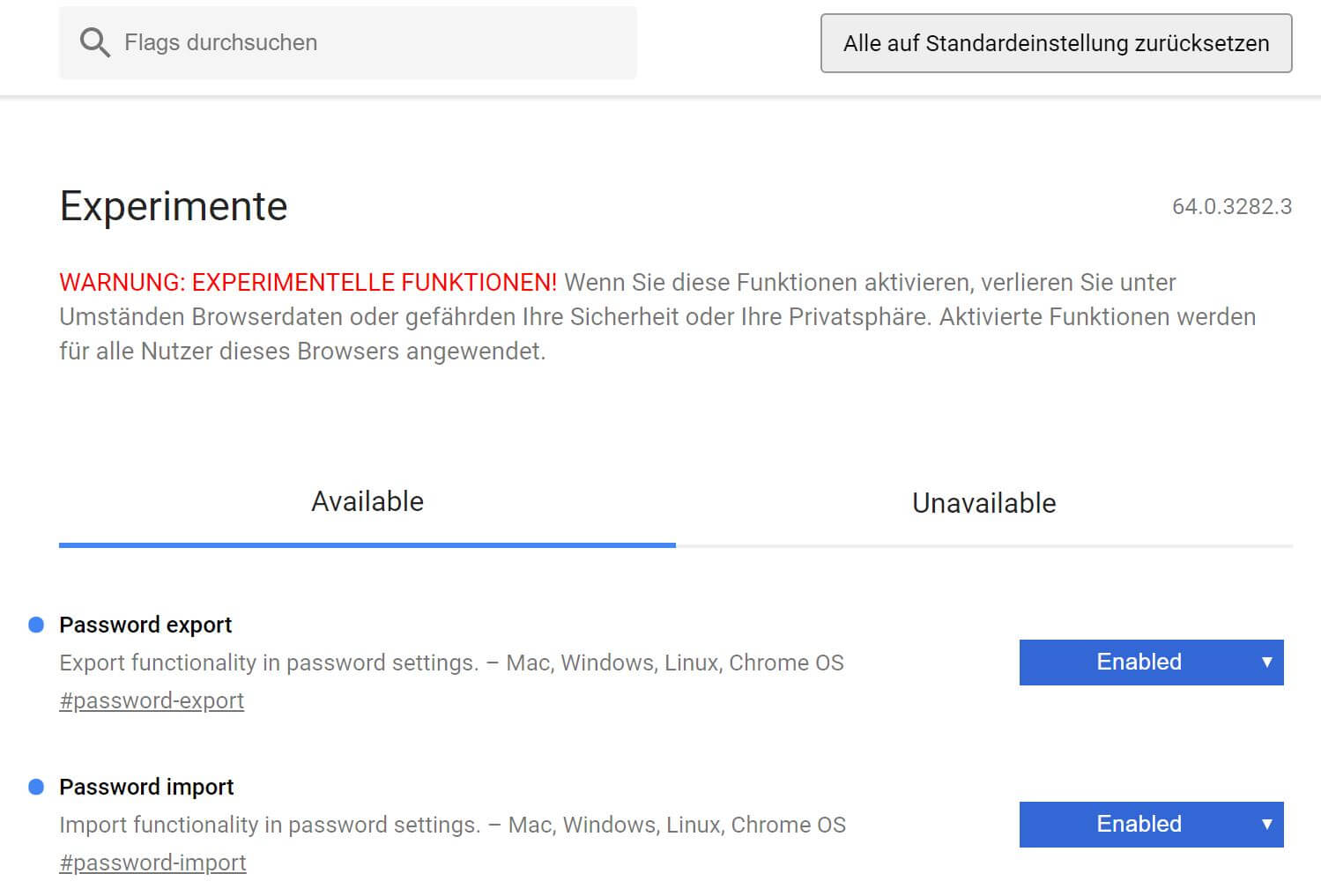
Task: Open the #password-export link
Action: 152,700
